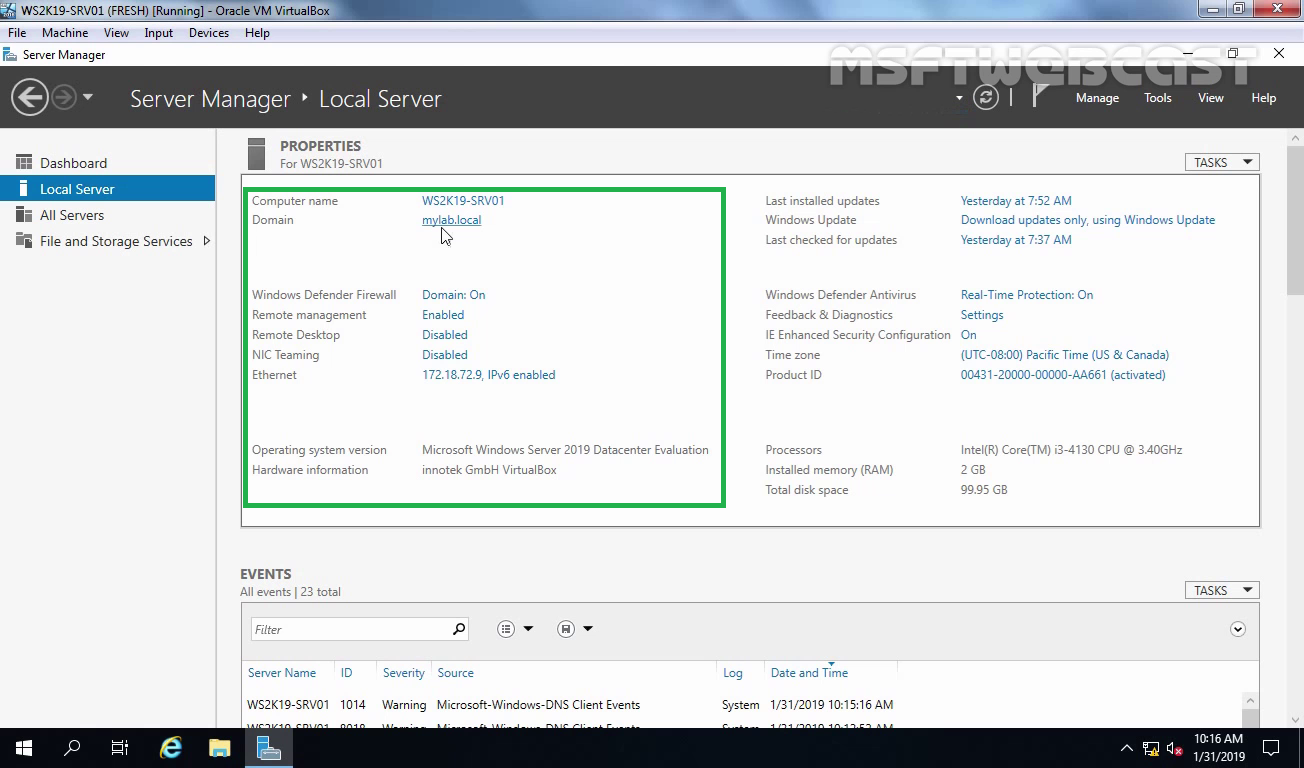Open the Events TASKS dropdown
1304x768 pixels.
1222,590
